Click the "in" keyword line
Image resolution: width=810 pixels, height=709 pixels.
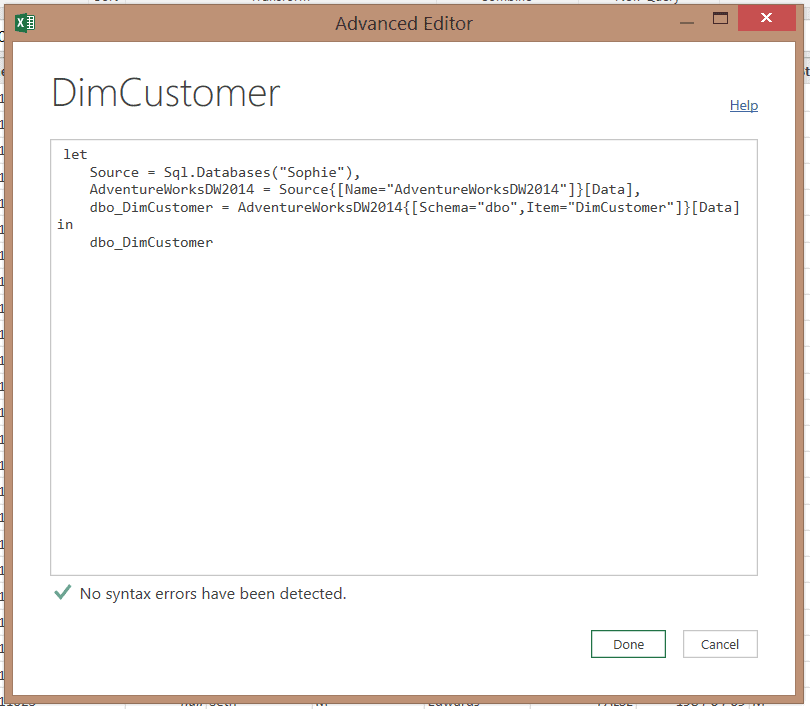coord(65,225)
